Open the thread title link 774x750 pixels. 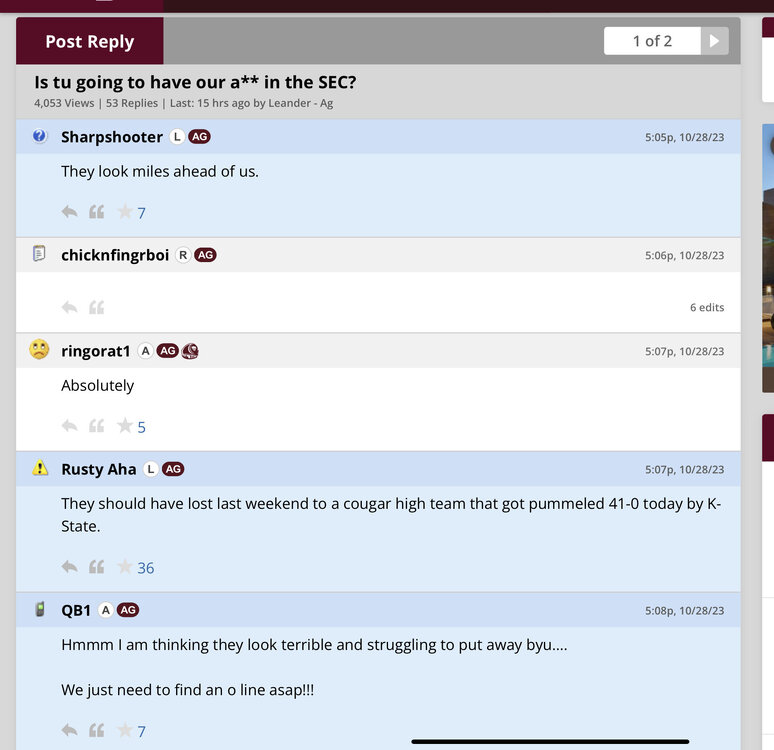coord(195,83)
